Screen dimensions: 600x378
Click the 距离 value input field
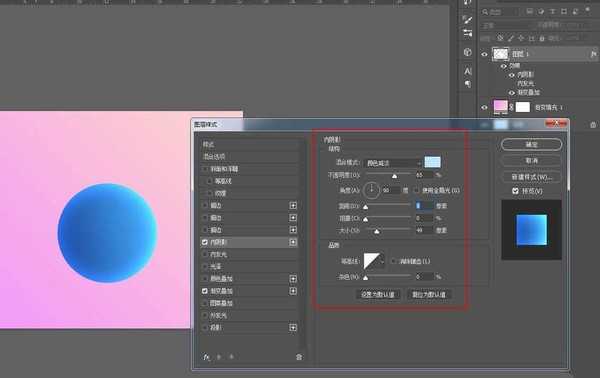pyautogui.click(x=425, y=206)
